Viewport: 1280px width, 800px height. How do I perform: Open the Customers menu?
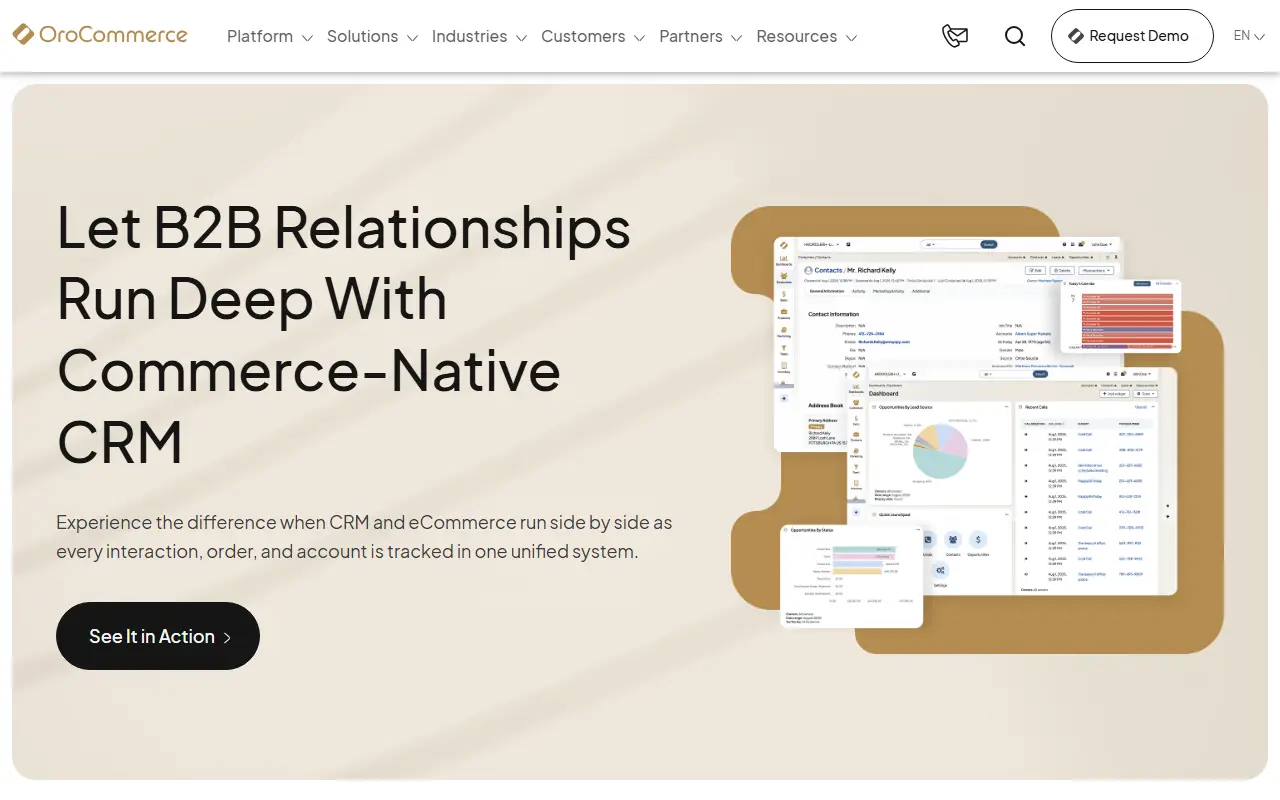tap(583, 36)
